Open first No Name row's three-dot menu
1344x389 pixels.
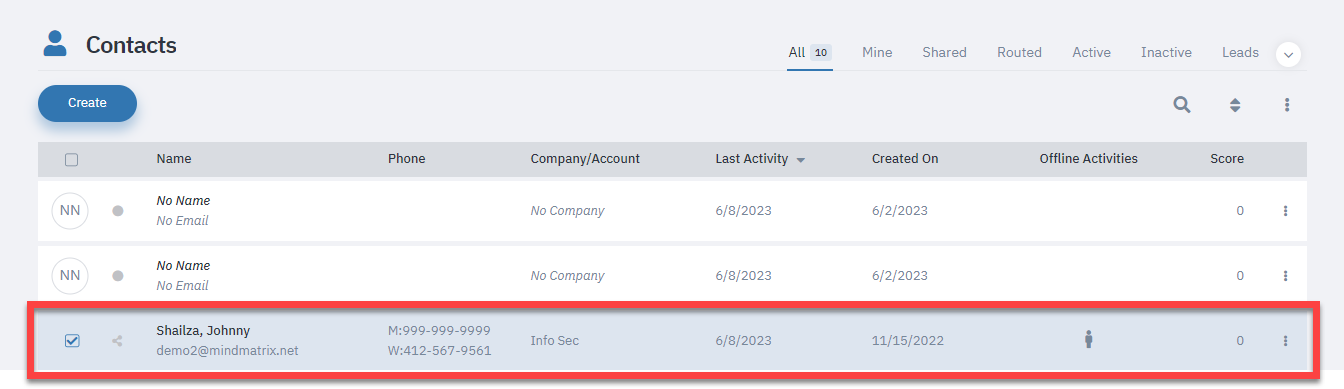coord(1285,211)
